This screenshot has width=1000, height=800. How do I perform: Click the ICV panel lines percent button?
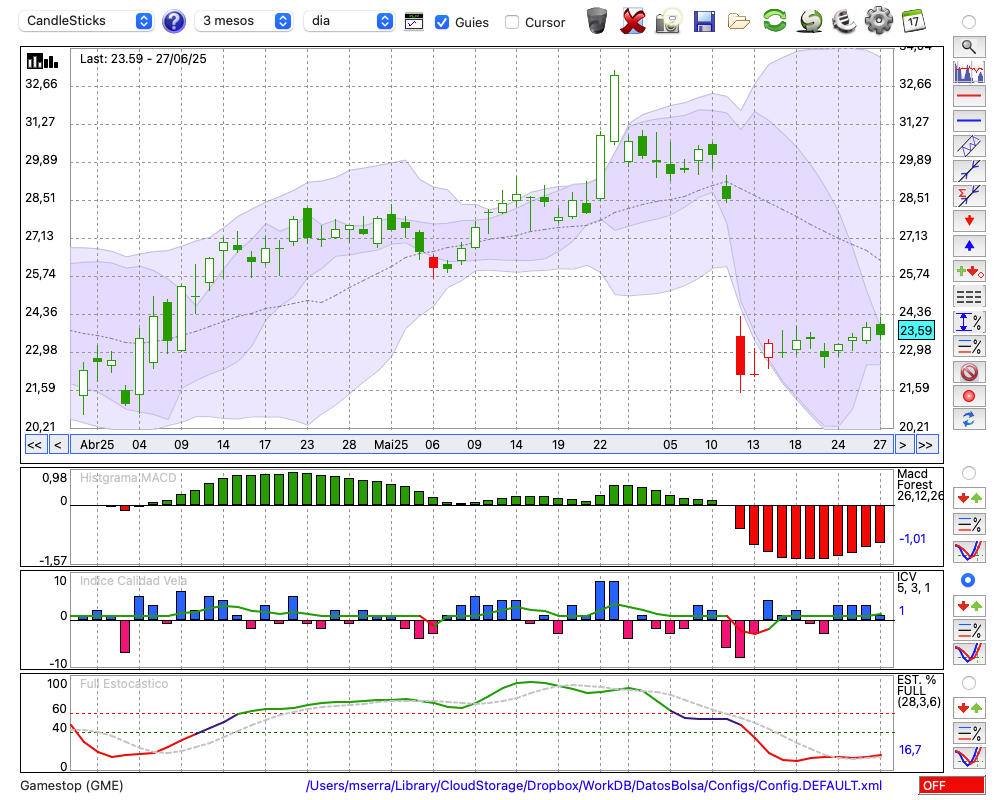pos(969,630)
